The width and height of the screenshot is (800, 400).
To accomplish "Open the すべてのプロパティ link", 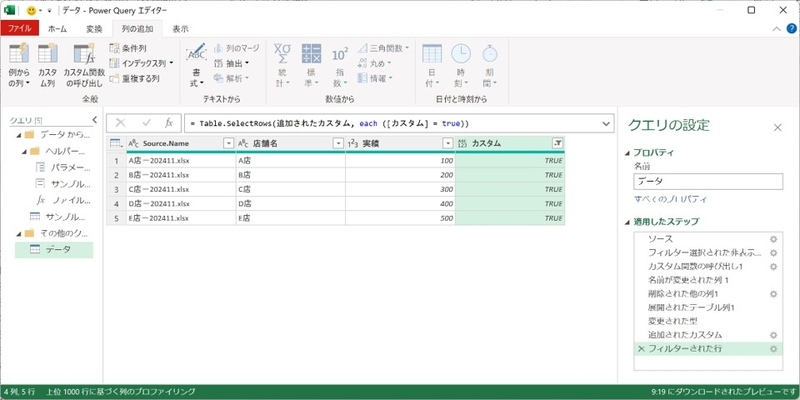I will [670, 199].
